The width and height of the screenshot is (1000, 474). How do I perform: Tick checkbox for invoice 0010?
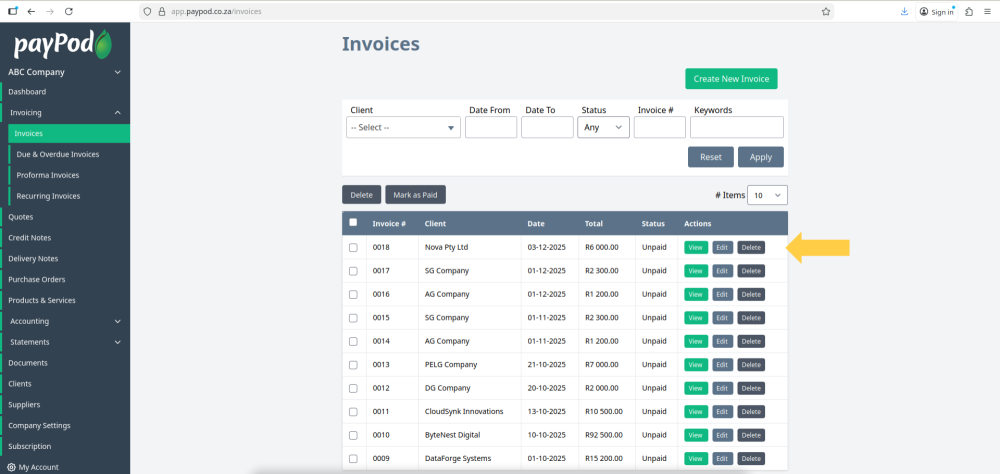pos(353,435)
